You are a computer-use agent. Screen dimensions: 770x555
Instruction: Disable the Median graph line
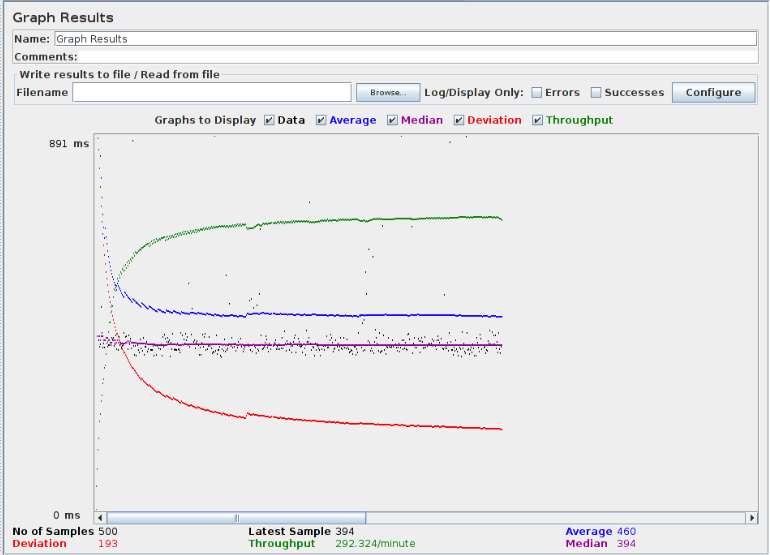393,120
